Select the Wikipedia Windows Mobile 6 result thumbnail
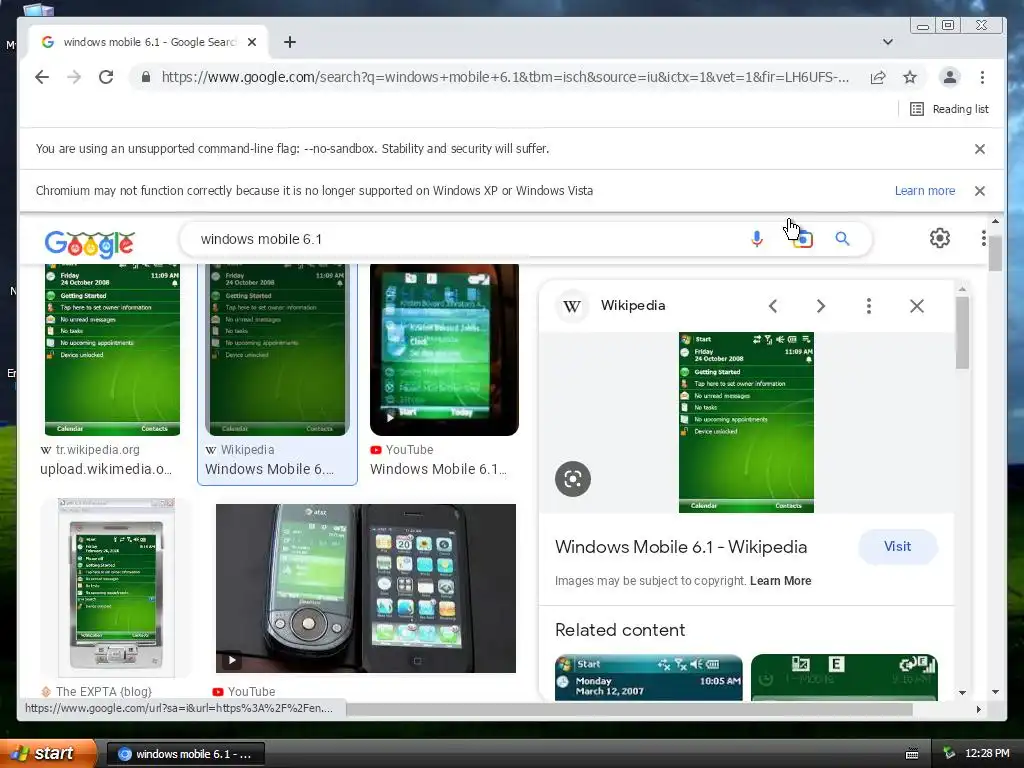The height and width of the screenshot is (768, 1024). pos(278,349)
